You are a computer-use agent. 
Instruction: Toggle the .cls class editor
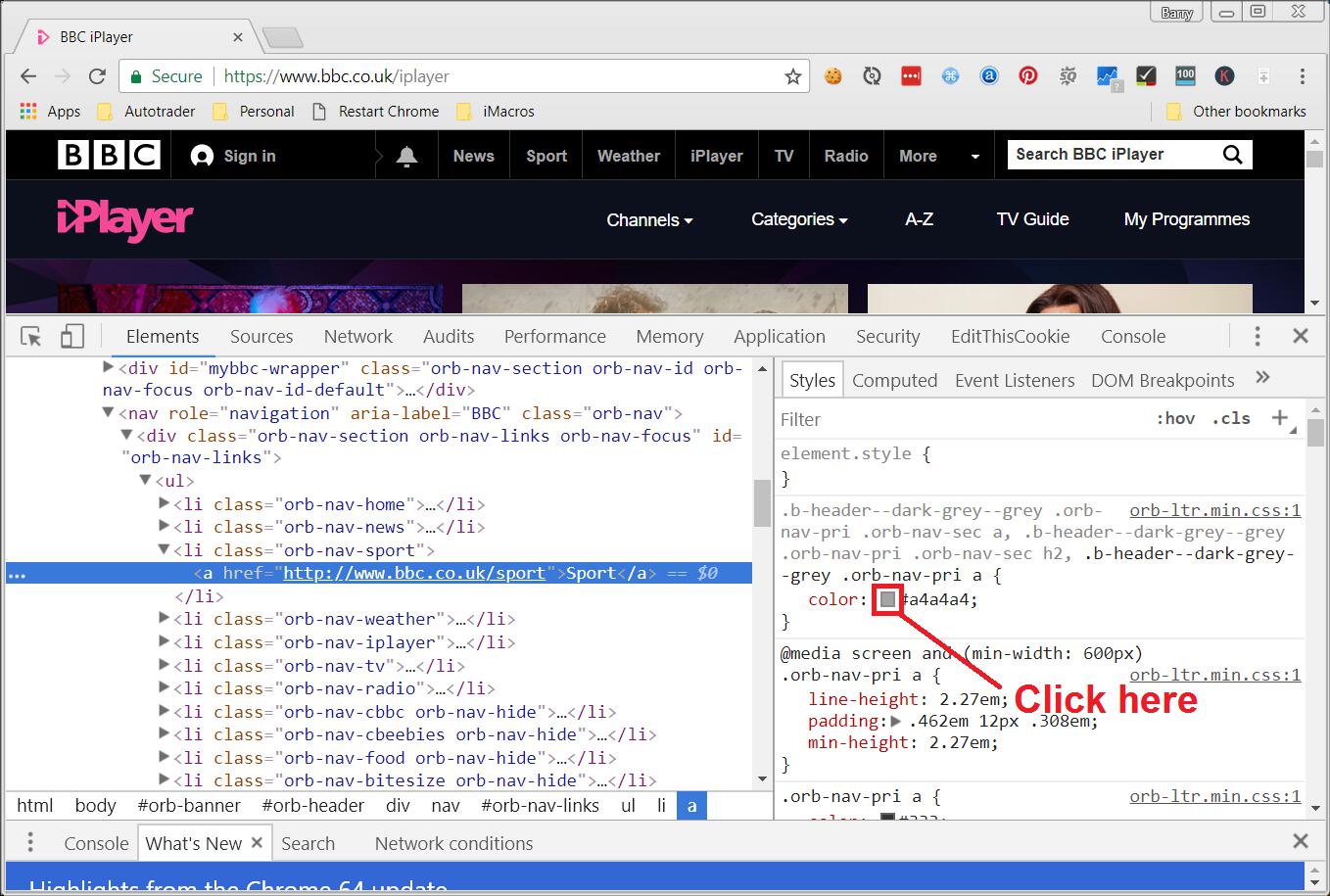[1231, 418]
